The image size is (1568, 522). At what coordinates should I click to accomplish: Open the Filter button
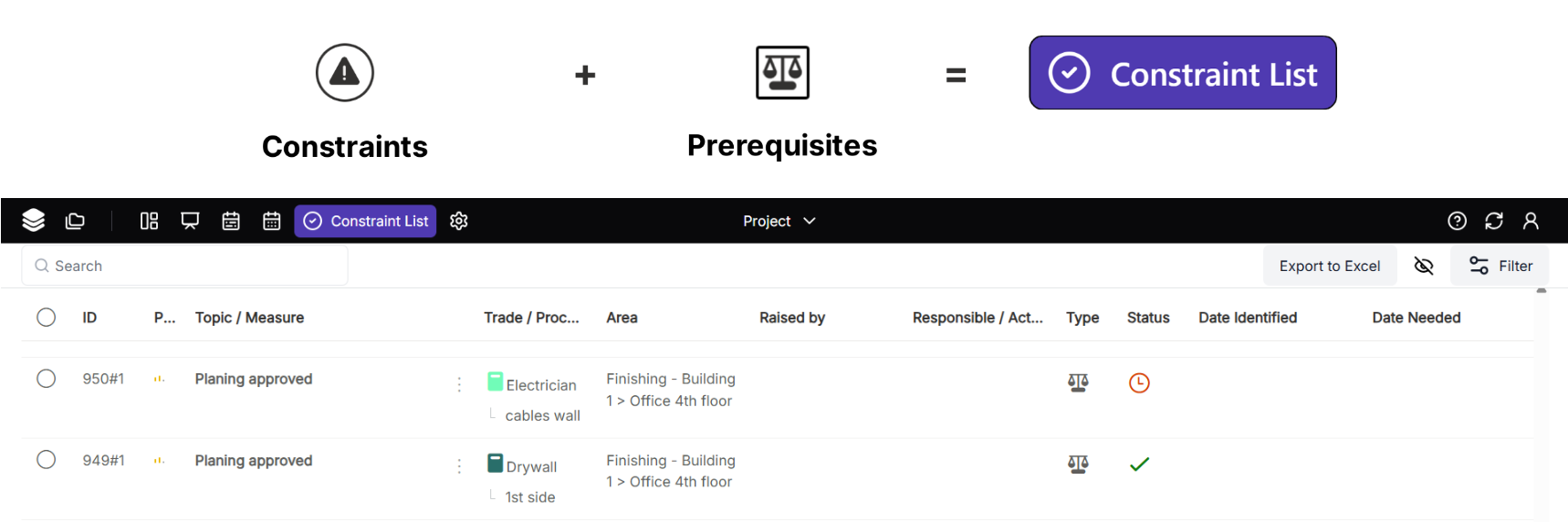[x=1500, y=266]
